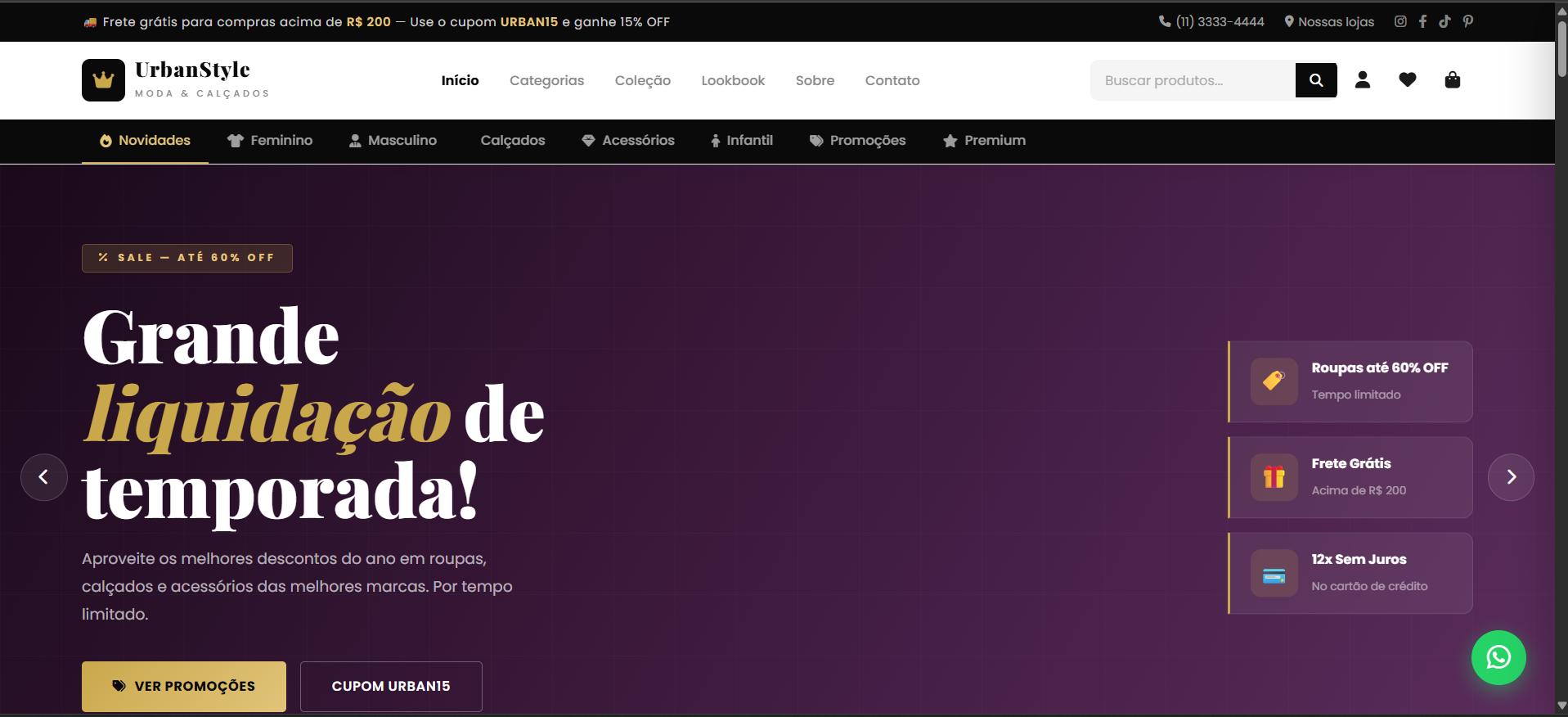Viewport: 1568px width, 717px height.
Task: Click the UrbanStyle crown logo icon
Action: click(x=103, y=80)
